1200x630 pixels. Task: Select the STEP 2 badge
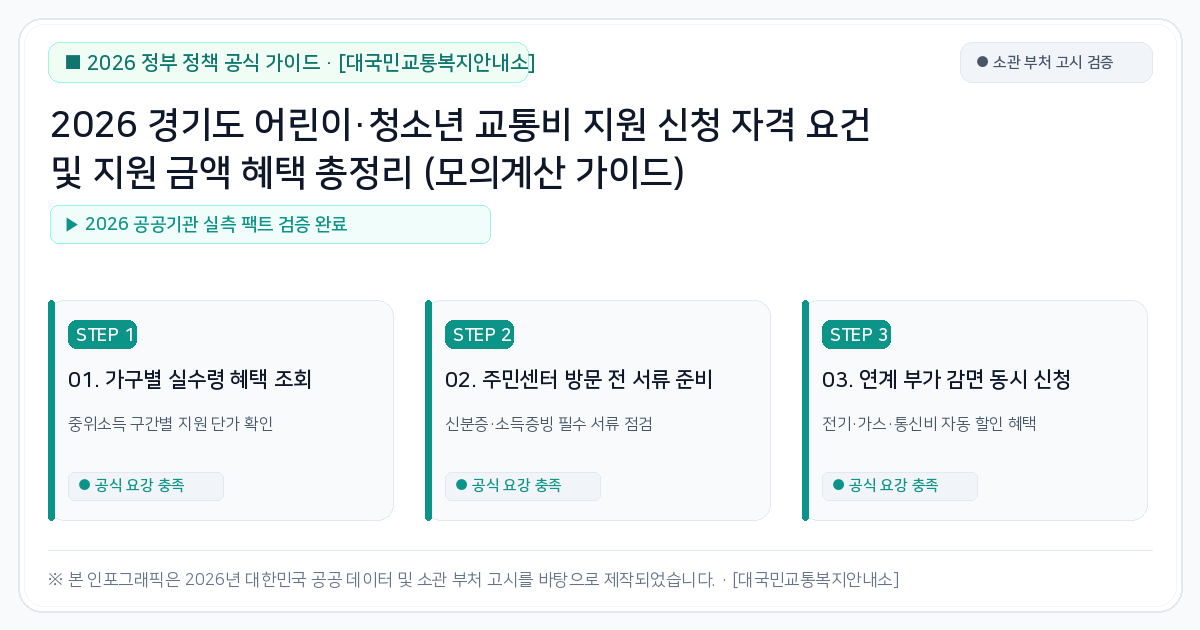click(x=479, y=335)
